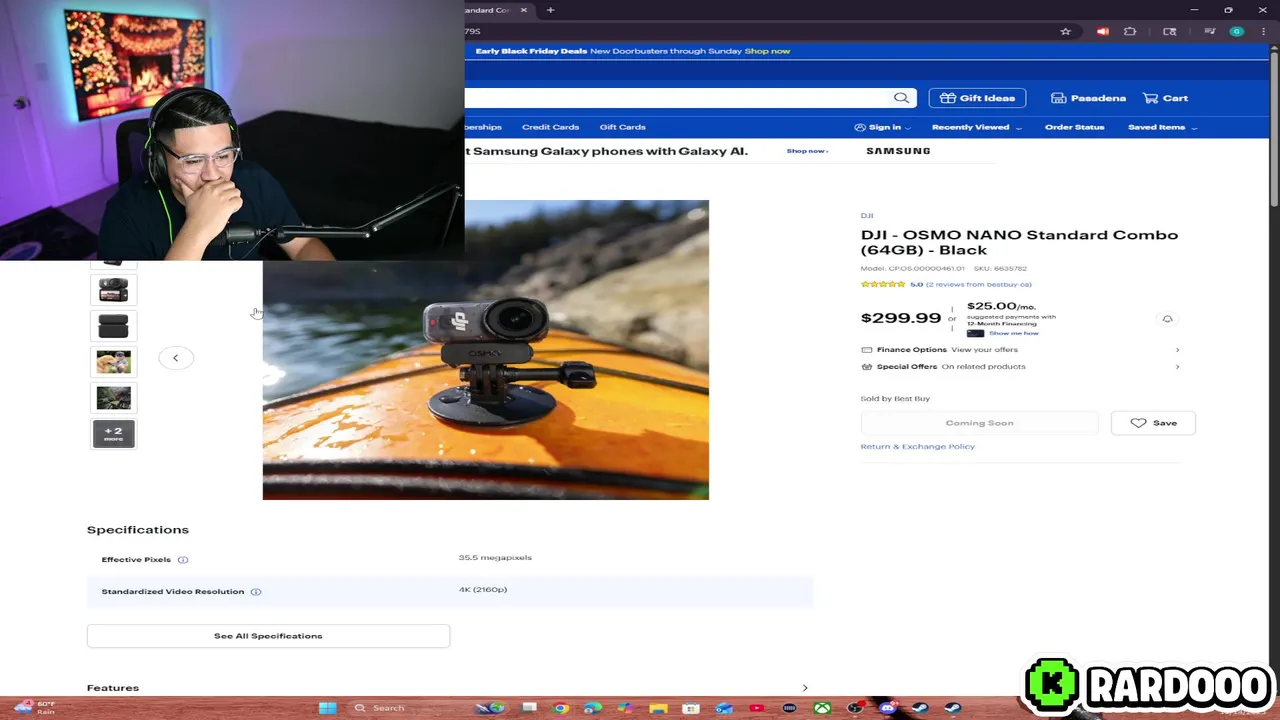This screenshot has width=1280, height=720.
Task: Open the Order Status page
Action: (x=1074, y=127)
